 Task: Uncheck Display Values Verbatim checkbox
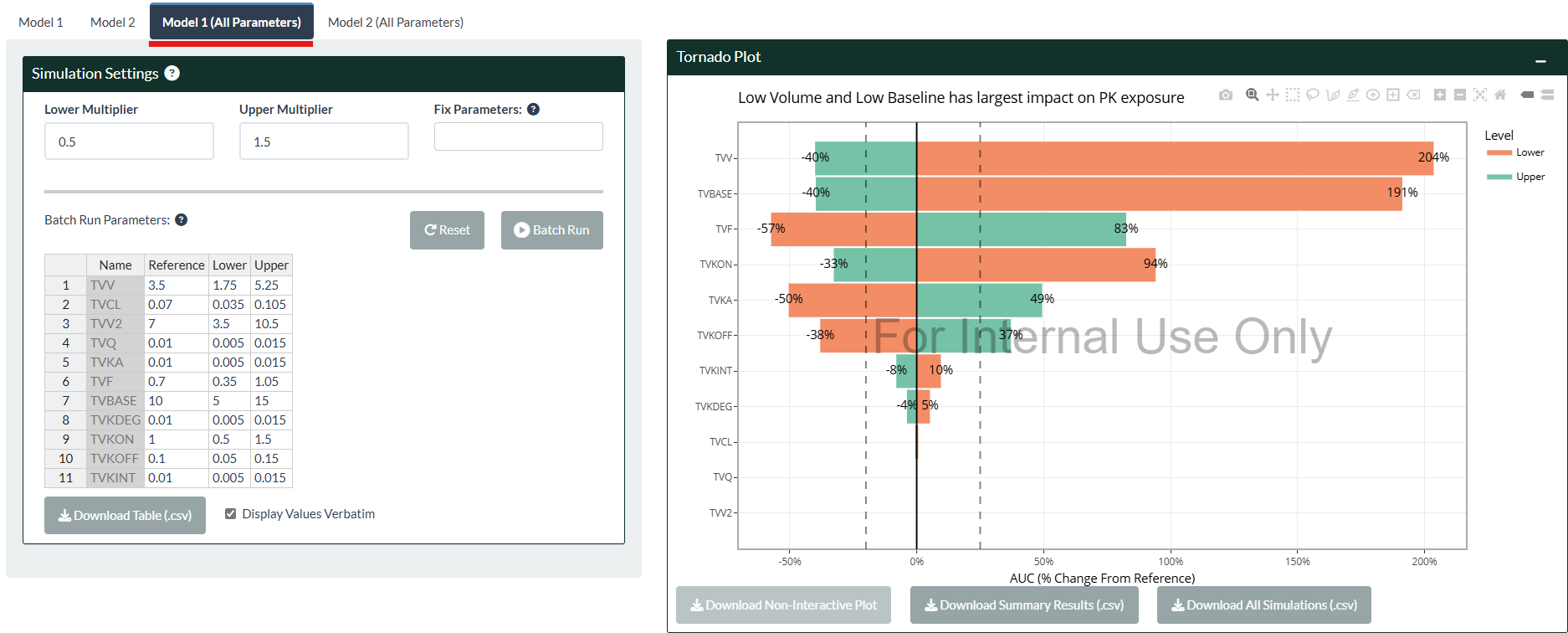point(231,514)
